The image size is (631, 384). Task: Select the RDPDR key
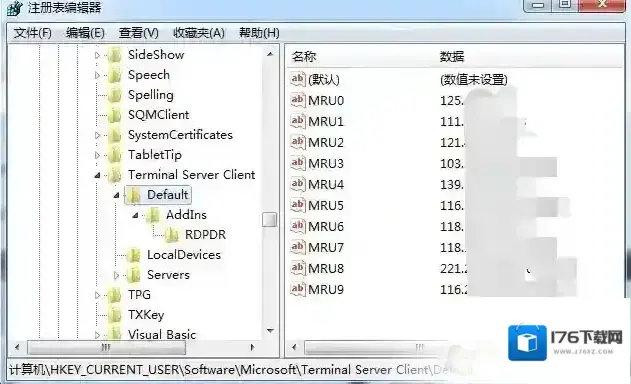pyautogui.click(x=205, y=235)
